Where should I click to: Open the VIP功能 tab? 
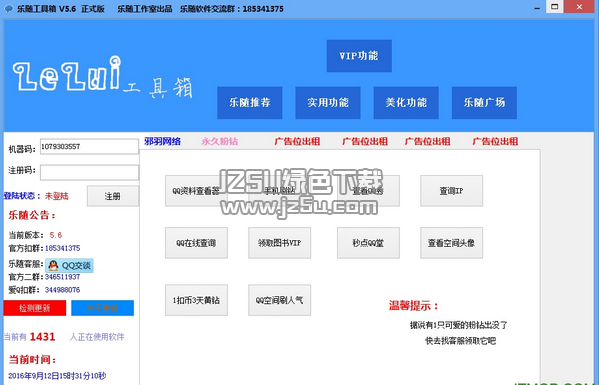pos(359,56)
